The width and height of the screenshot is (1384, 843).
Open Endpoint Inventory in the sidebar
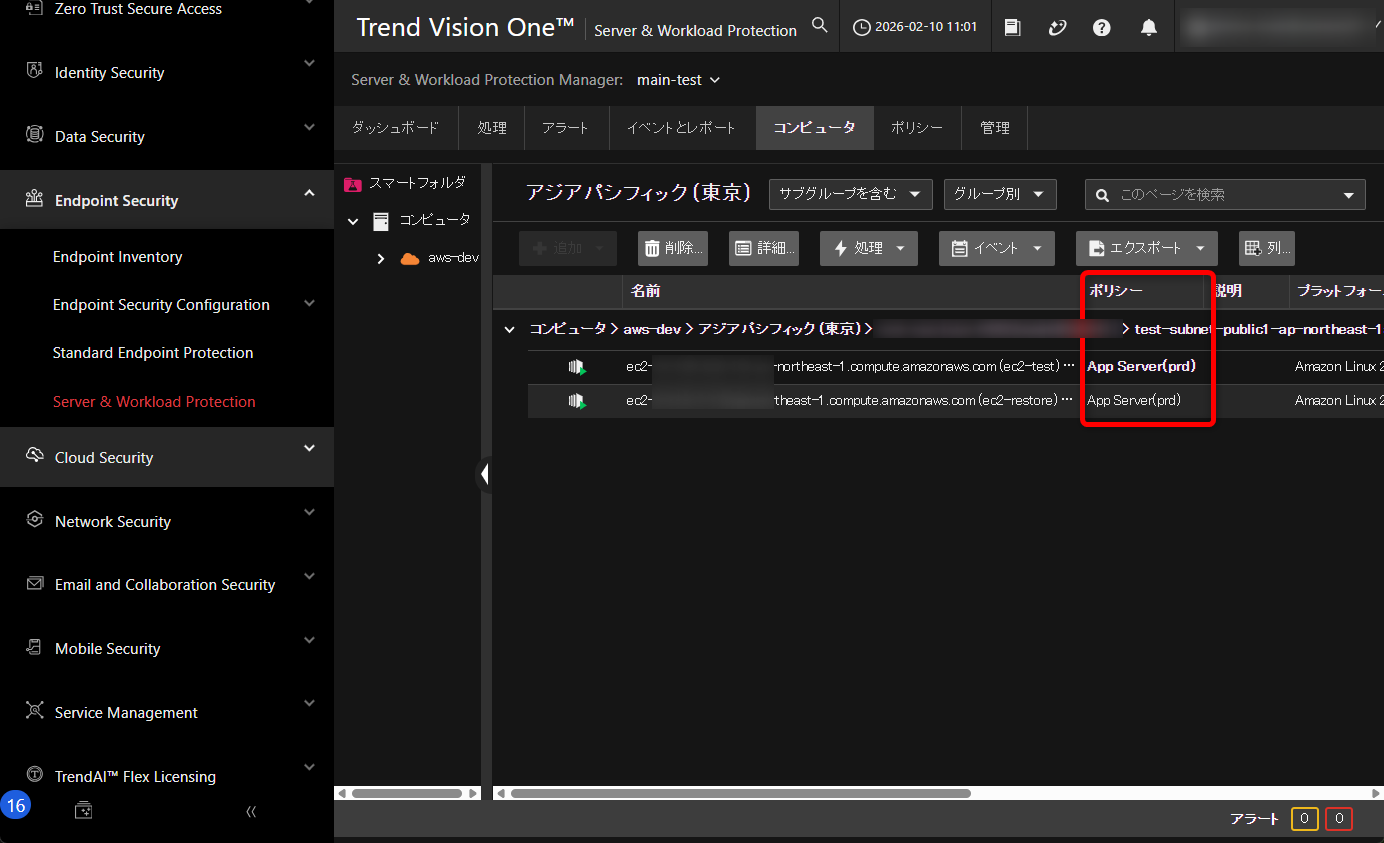click(x=118, y=257)
